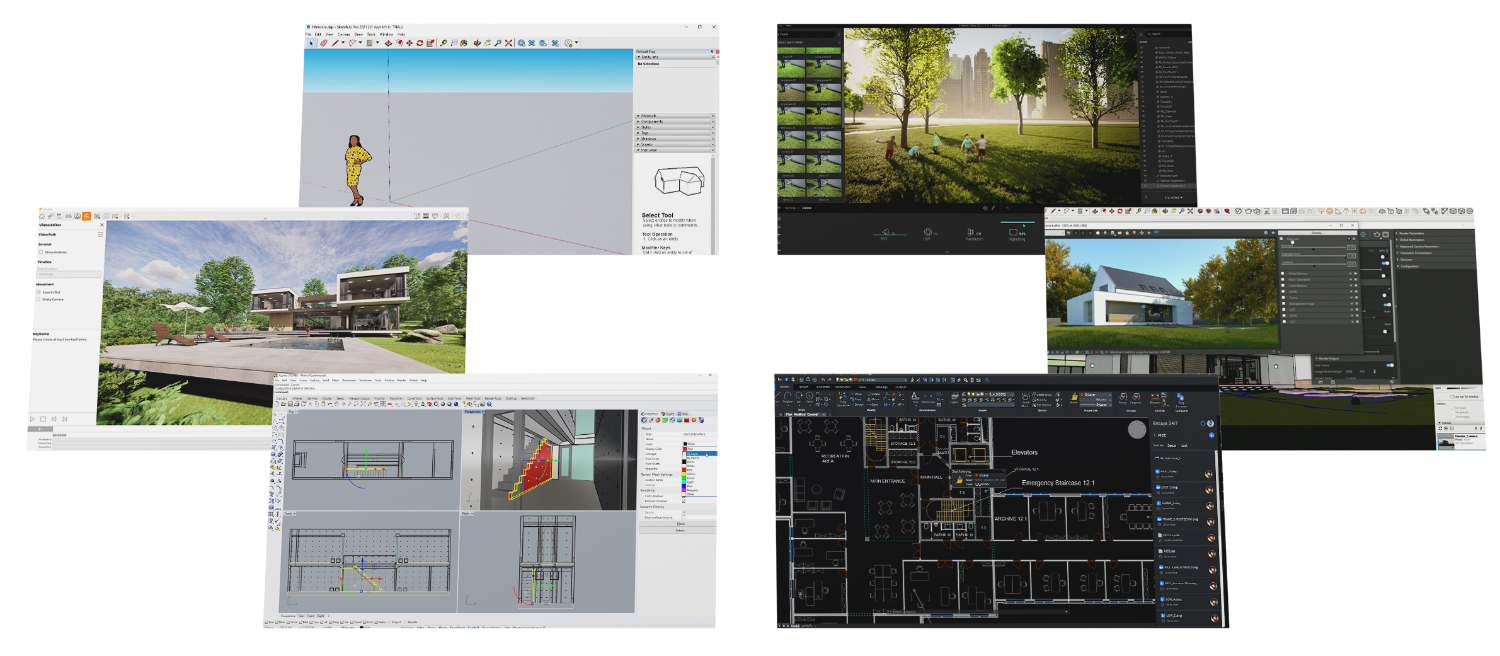
Task: Click the Details button in Rhino properties
Action: click(x=681, y=530)
